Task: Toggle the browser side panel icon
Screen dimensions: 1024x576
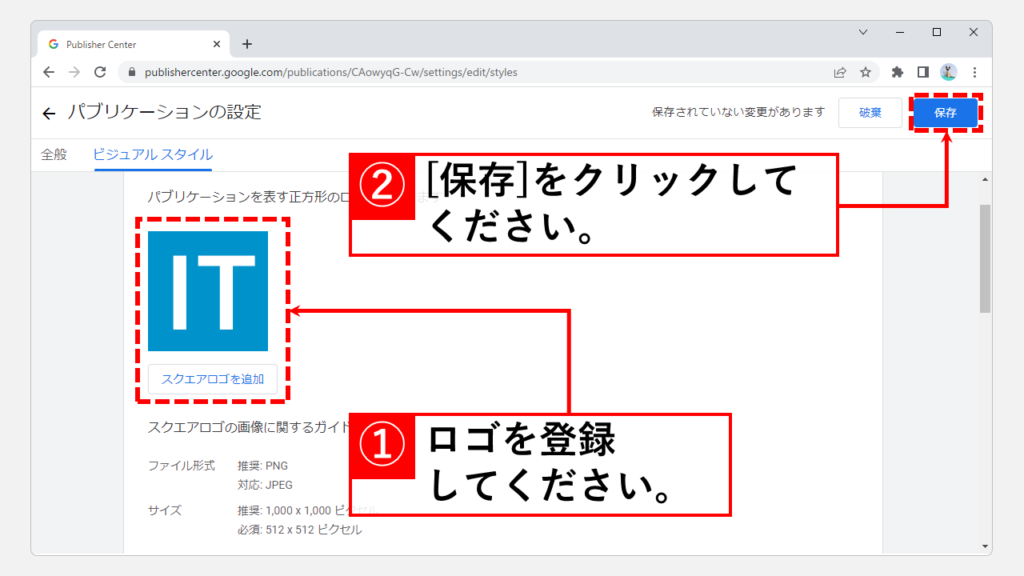Action: pos(923,72)
